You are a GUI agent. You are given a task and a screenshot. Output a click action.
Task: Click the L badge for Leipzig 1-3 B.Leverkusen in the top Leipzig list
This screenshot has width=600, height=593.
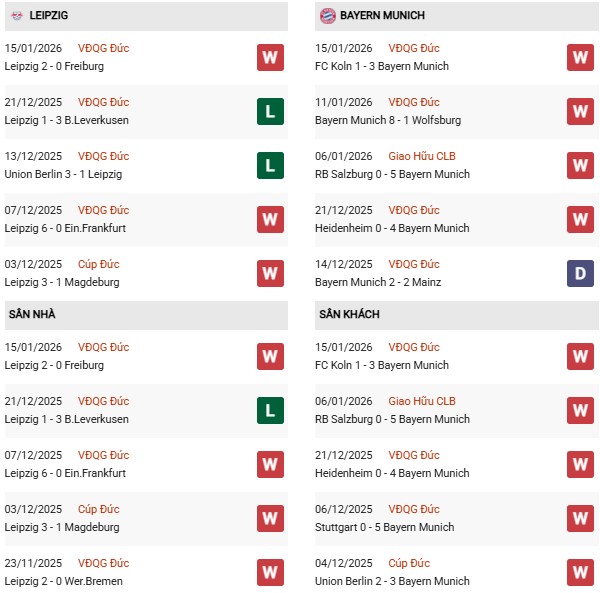tap(270, 111)
